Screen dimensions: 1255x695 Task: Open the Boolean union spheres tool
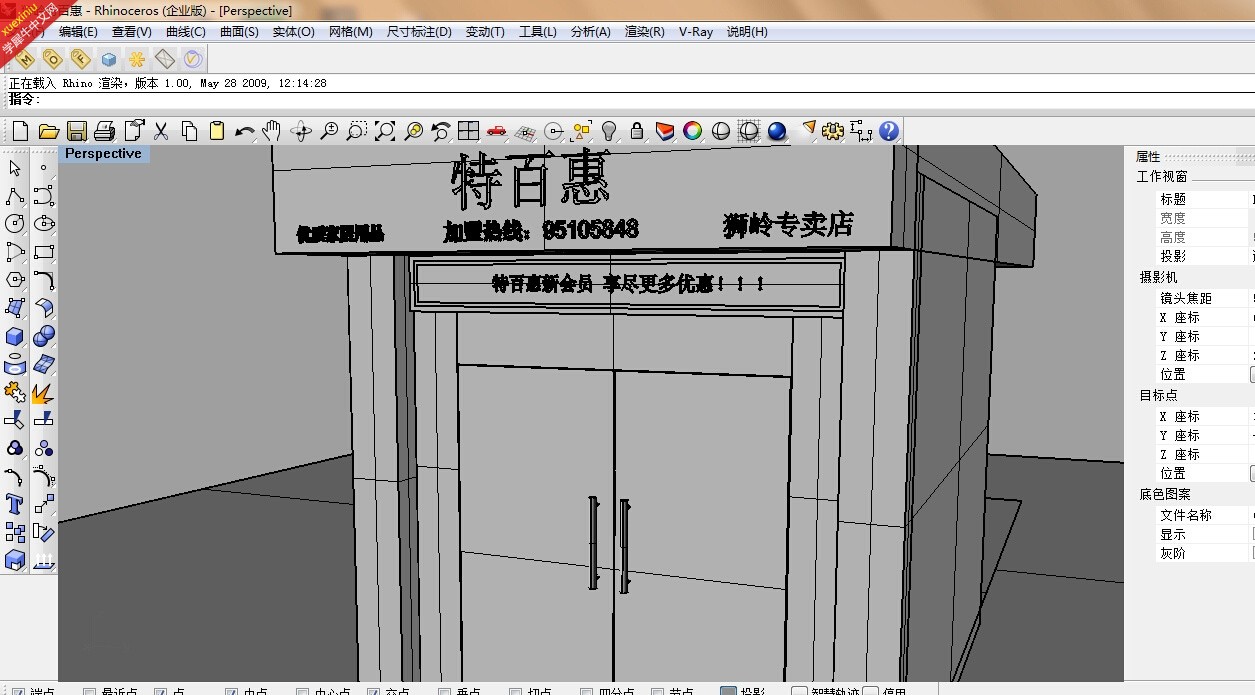pos(43,336)
